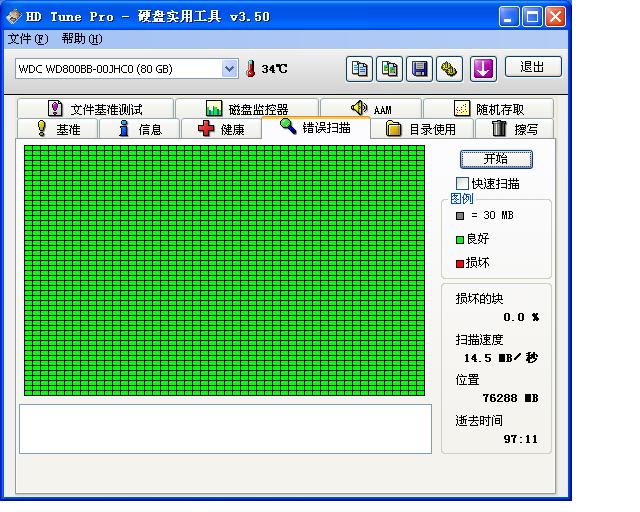Click the HD Tune app icon in the title bar

pos(14,16)
